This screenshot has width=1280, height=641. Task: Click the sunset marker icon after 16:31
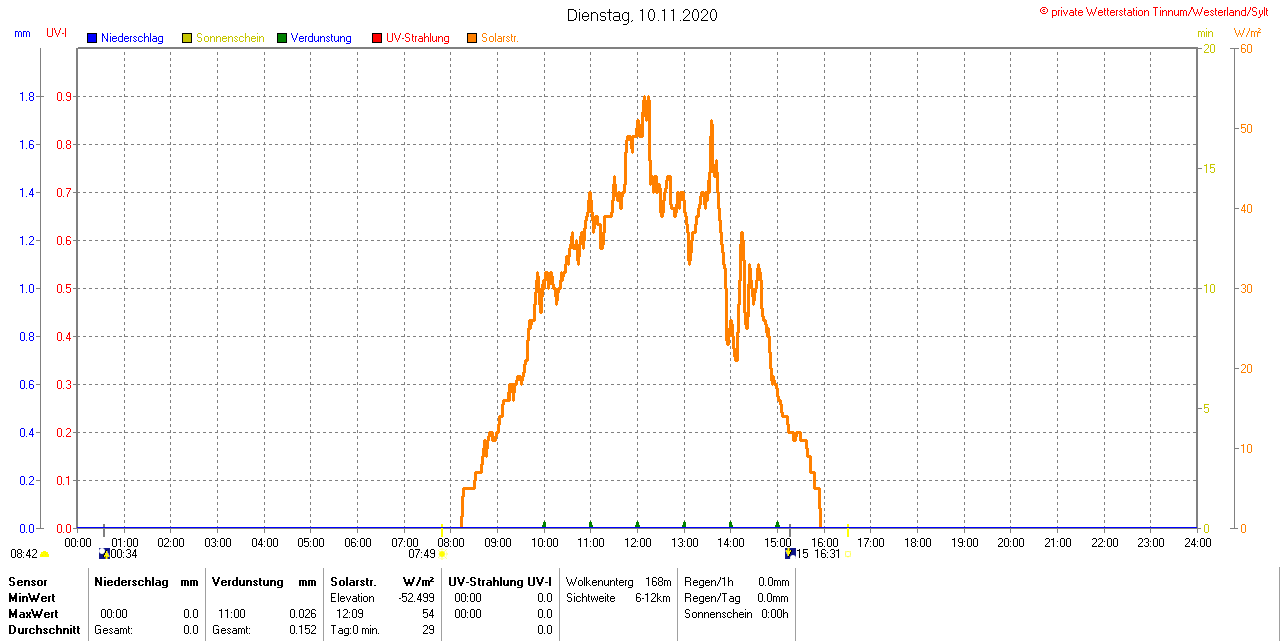[x=848, y=554]
